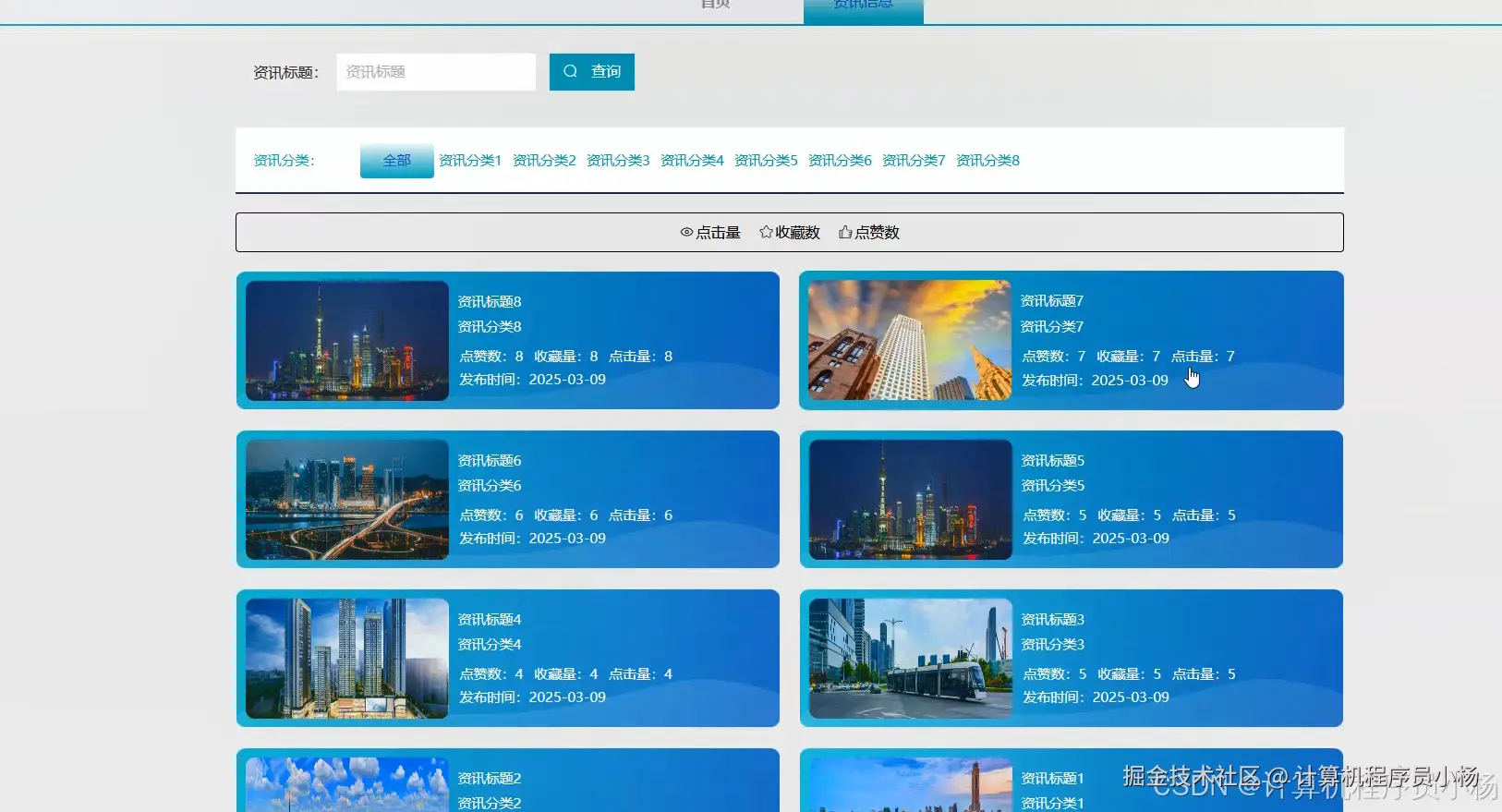Open the 资讯标题8 thumbnail image
1502x812 pixels.
click(347, 341)
